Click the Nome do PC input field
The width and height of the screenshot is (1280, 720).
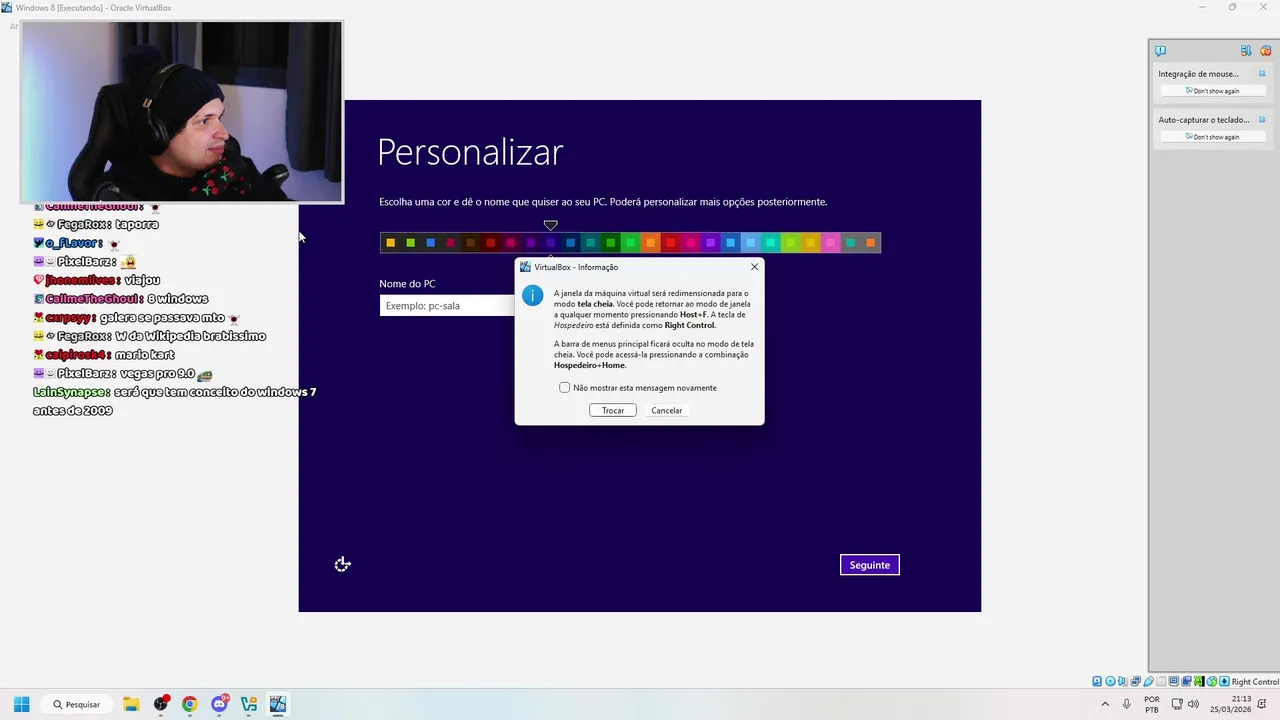447,305
